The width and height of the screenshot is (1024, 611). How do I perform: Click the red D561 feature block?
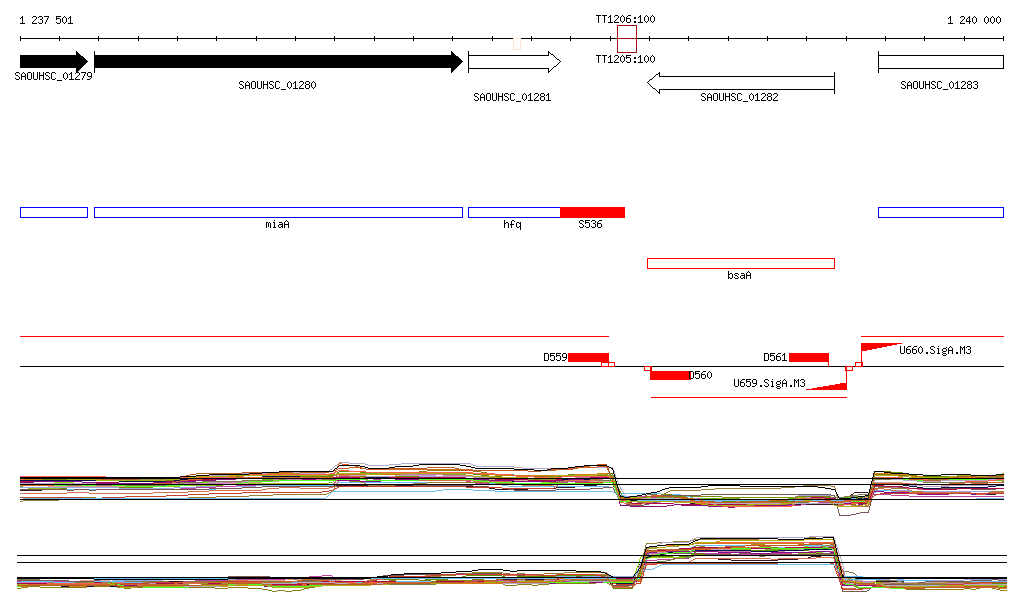pyautogui.click(x=809, y=357)
